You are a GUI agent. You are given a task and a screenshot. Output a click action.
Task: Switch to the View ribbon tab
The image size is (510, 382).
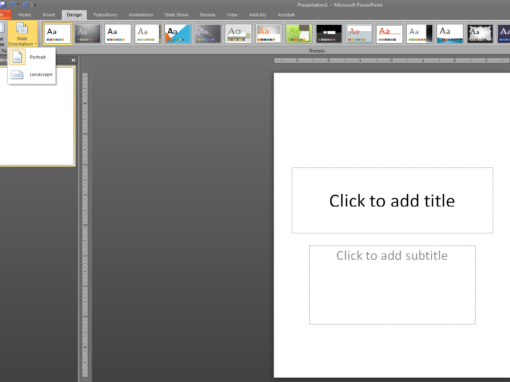(x=232, y=15)
